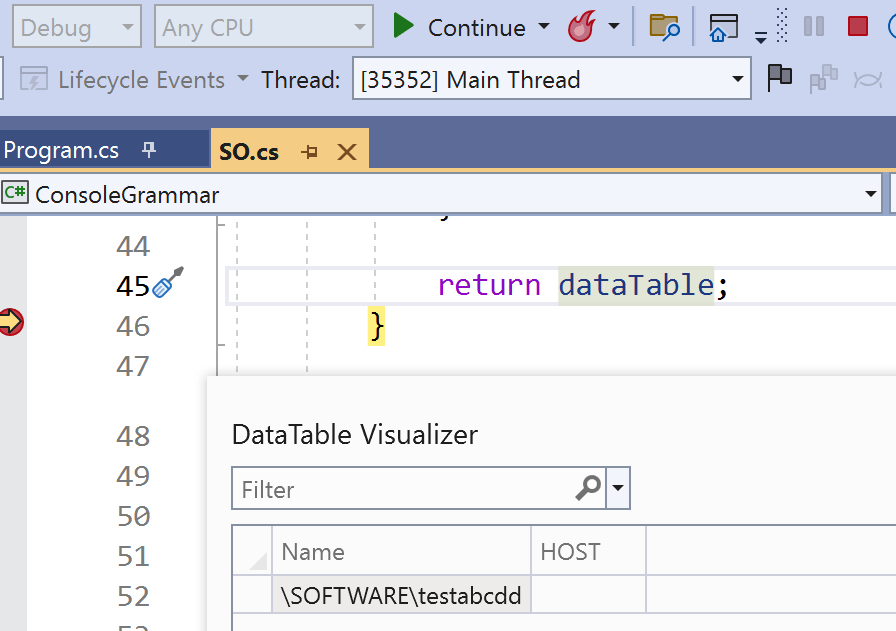Click the HOST column header
The image size is (896, 631).
[588, 551]
